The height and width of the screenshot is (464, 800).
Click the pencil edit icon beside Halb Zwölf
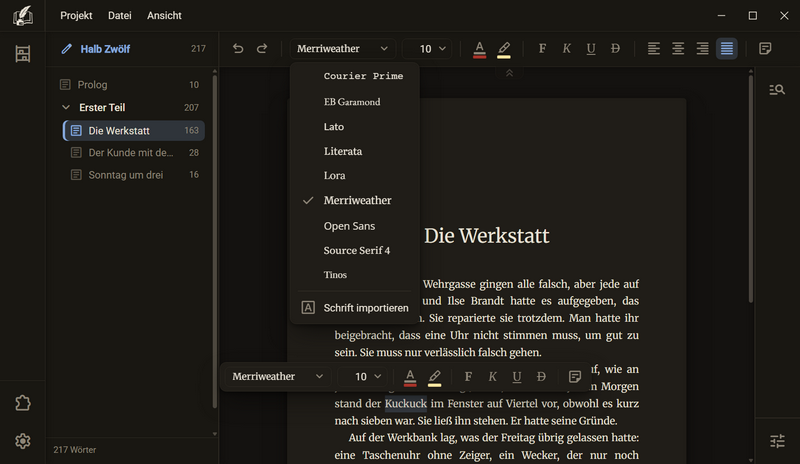(x=66, y=49)
